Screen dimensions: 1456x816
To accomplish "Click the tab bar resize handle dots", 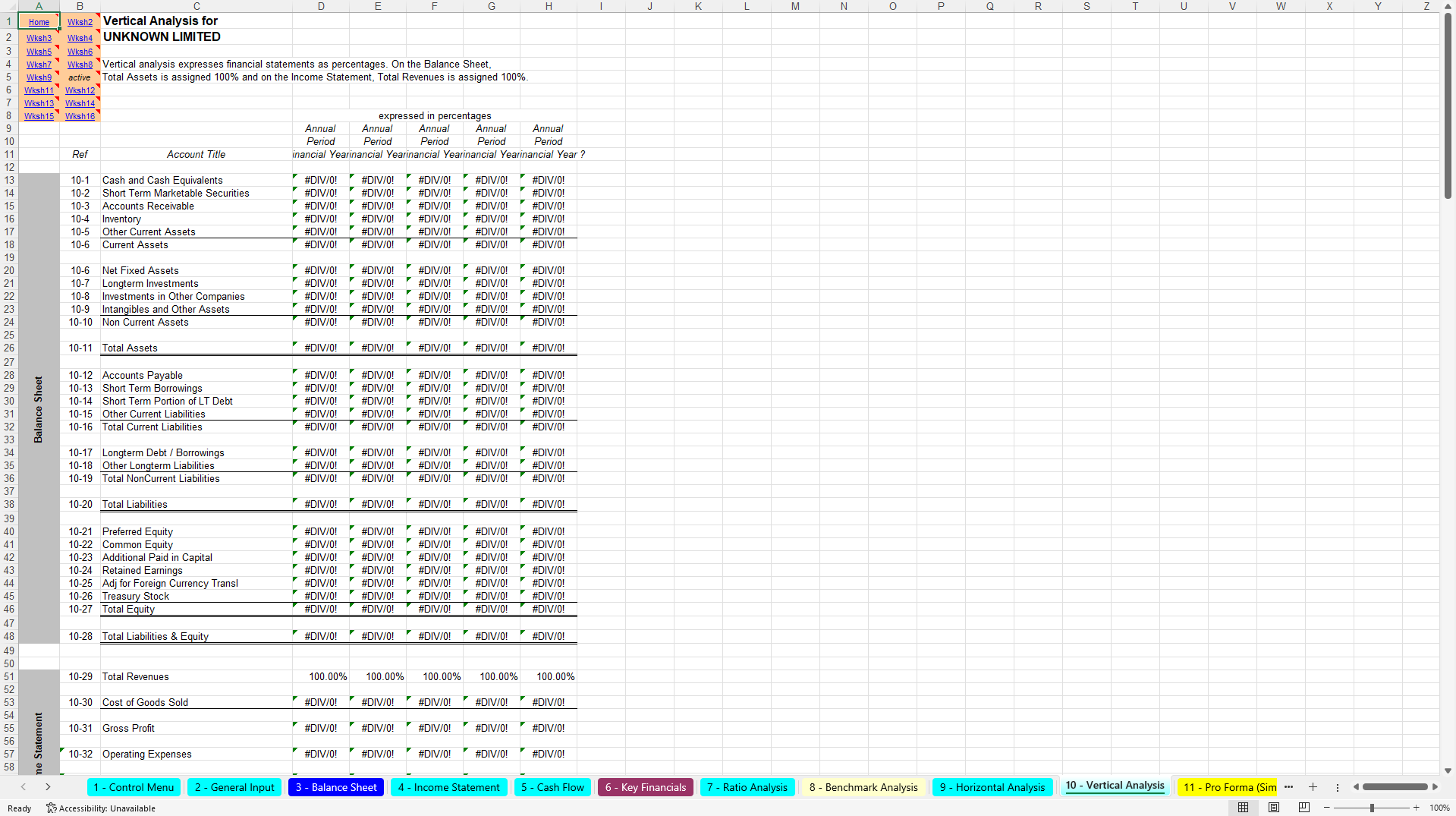I will click(1338, 787).
